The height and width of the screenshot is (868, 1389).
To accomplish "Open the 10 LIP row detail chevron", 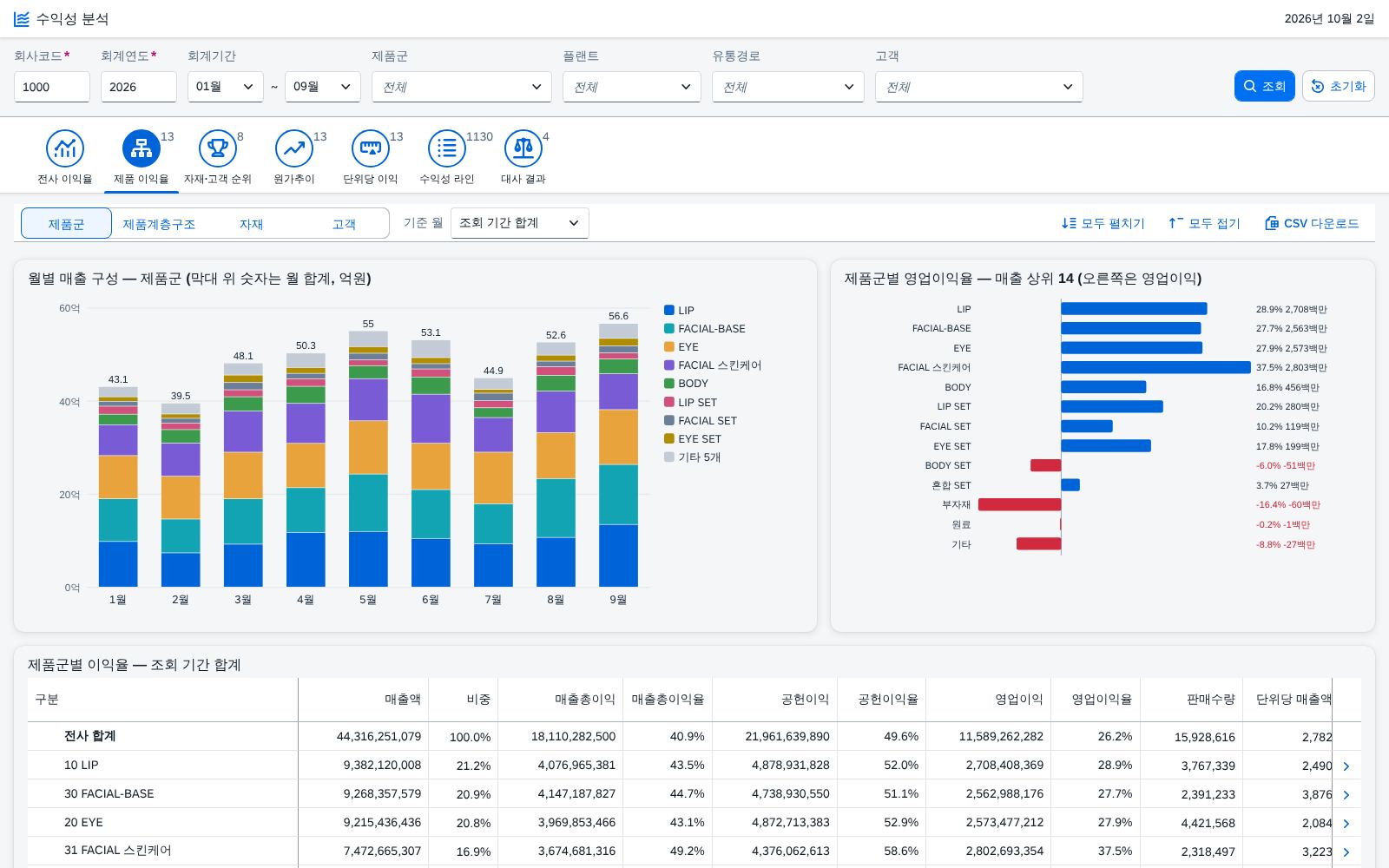I will 1346,766.
